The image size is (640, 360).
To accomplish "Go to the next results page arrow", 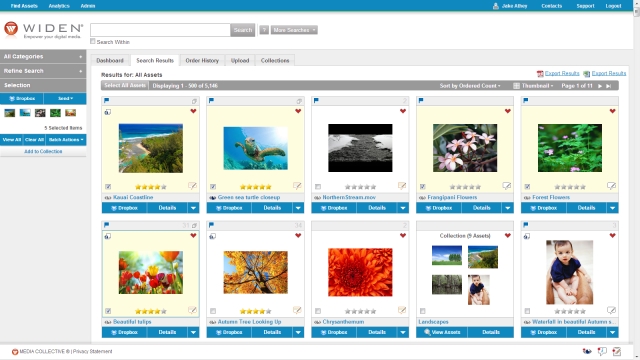I will (x=600, y=86).
